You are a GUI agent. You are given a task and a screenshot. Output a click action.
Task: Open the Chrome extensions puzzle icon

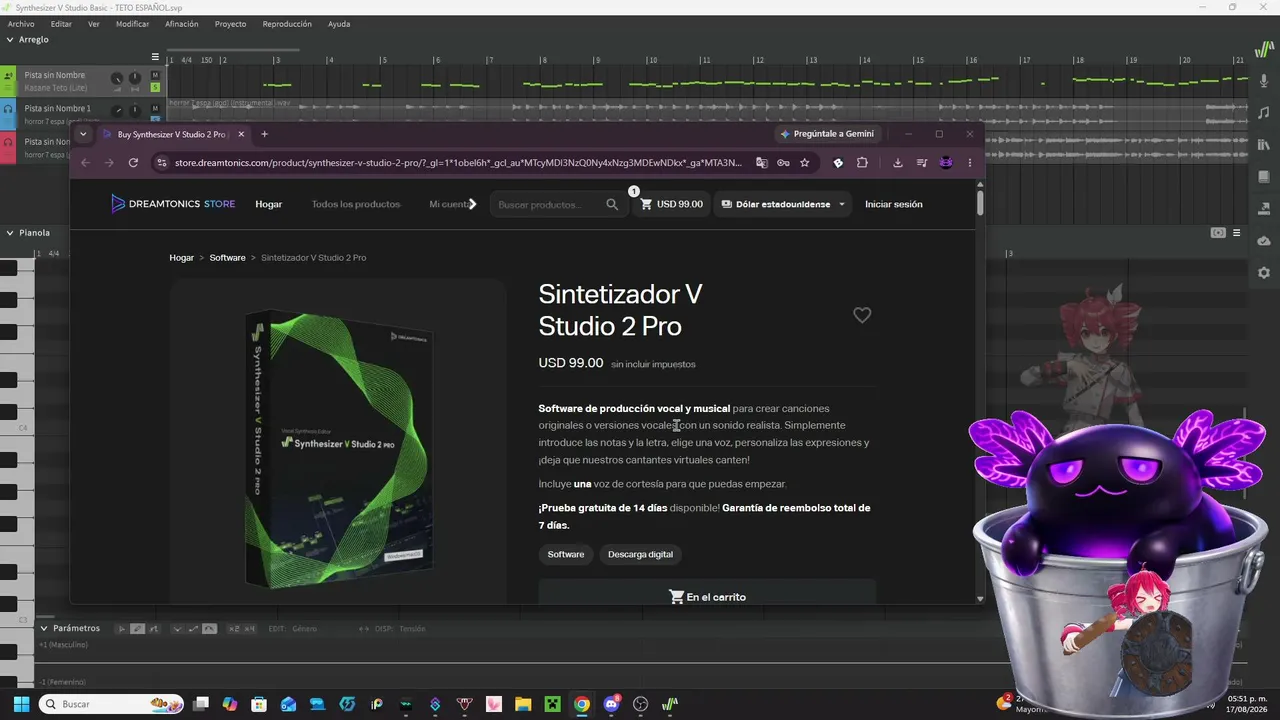(862, 163)
